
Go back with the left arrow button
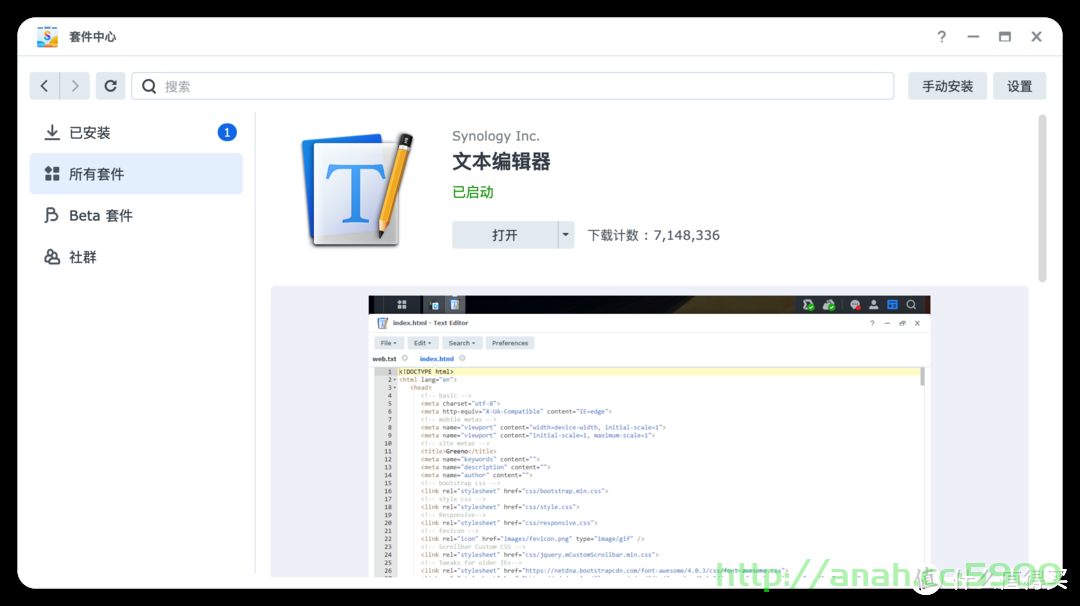[x=45, y=86]
